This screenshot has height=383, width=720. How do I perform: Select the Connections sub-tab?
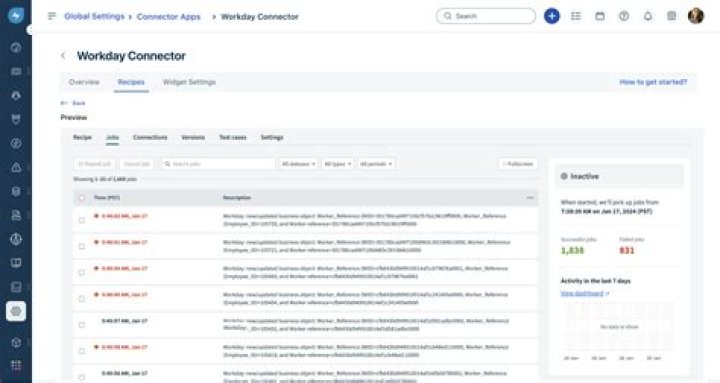coord(150,137)
